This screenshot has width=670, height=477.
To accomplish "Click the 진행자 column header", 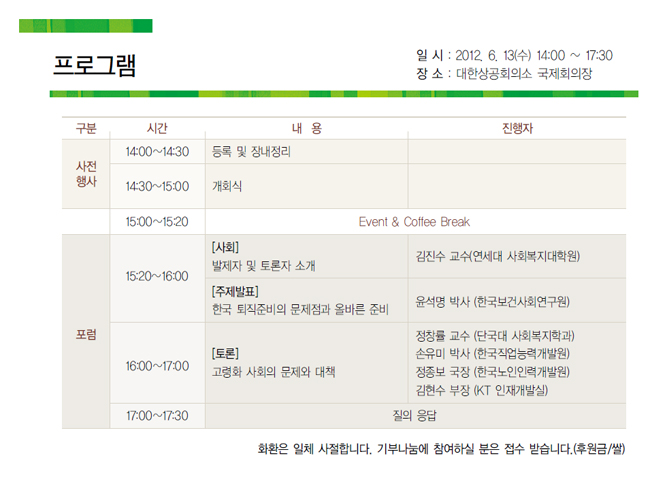I will coord(516,128).
